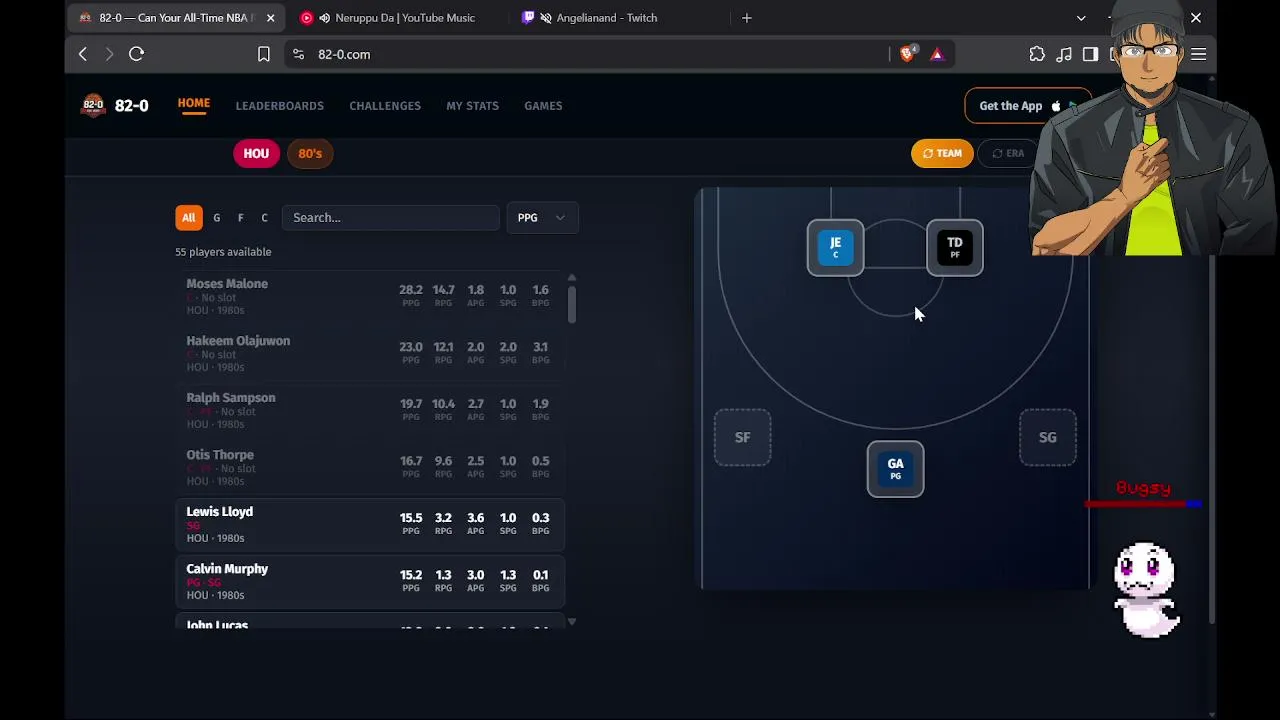The image size is (1280, 720).
Task: Go back with the browser back arrow
Action: click(83, 54)
